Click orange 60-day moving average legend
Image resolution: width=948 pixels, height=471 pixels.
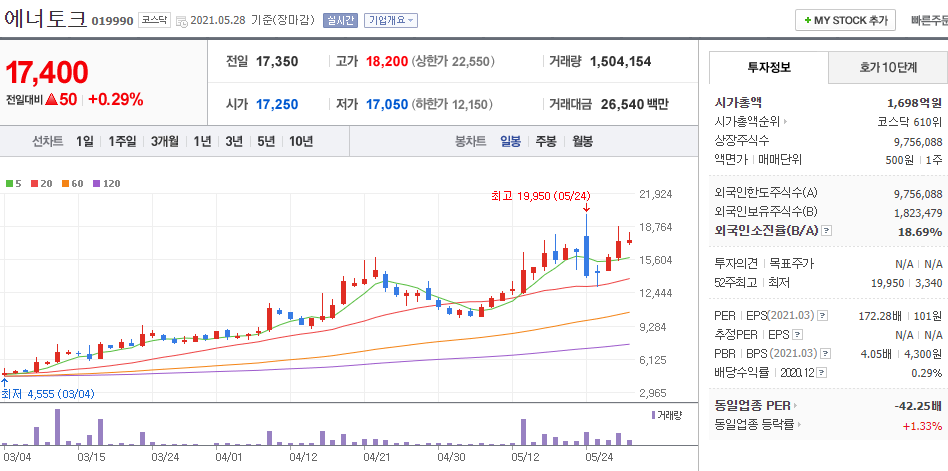click(x=73, y=183)
